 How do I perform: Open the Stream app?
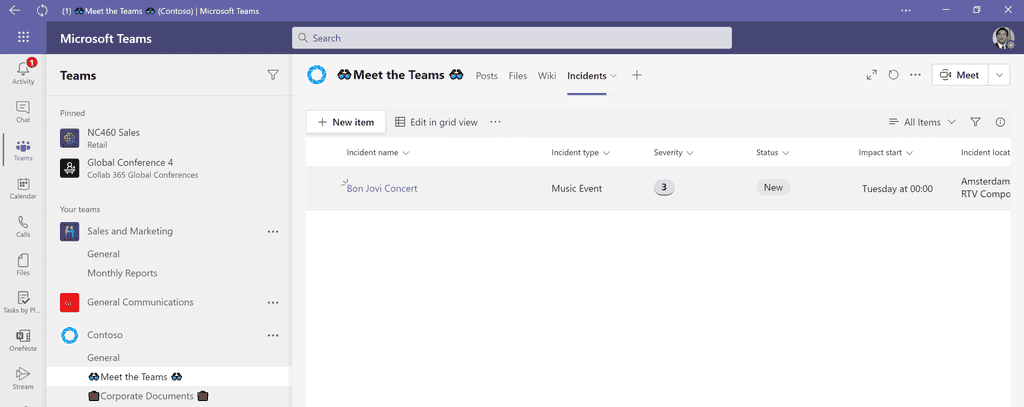click(23, 379)
